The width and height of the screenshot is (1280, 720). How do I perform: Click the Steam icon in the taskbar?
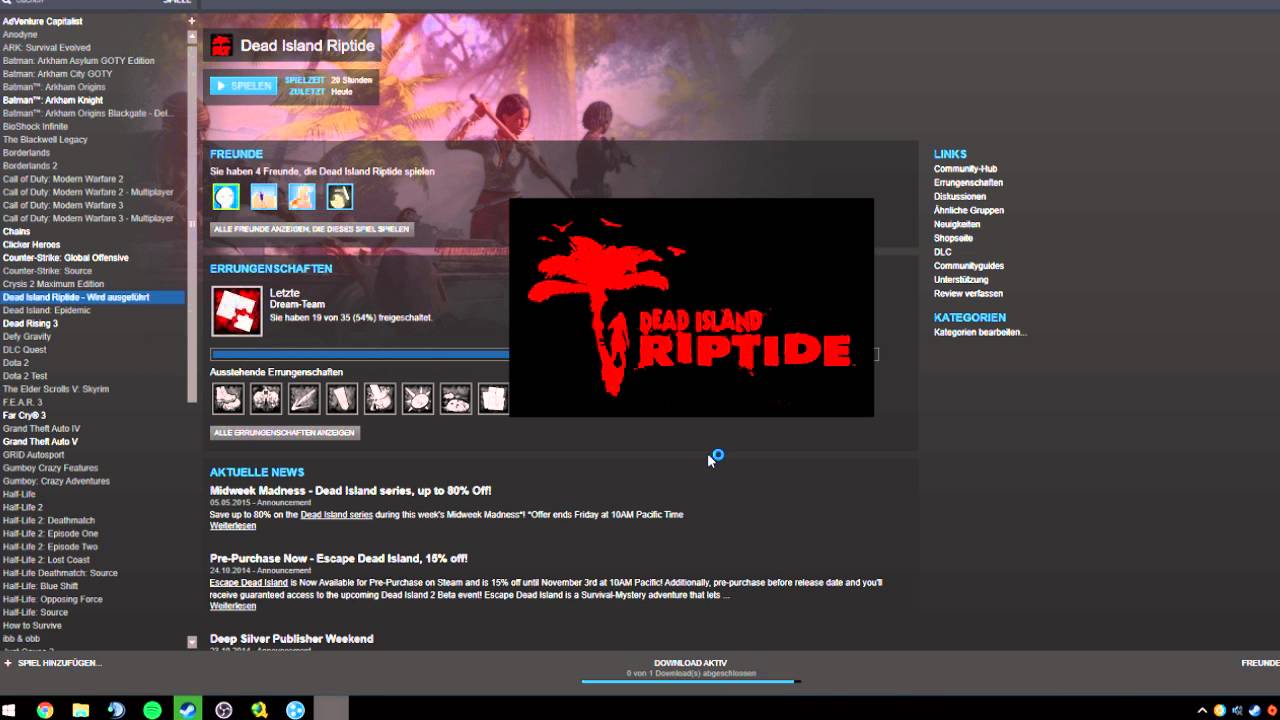188,710
